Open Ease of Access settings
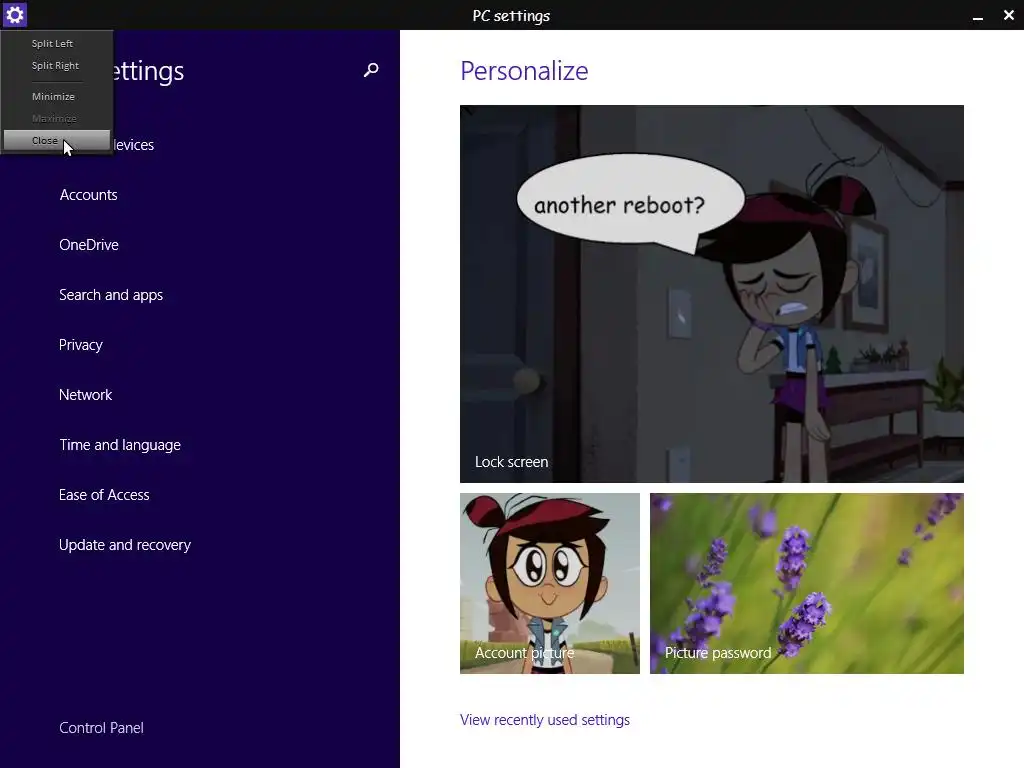The image size is (1024, 768). tap(104, 495)
